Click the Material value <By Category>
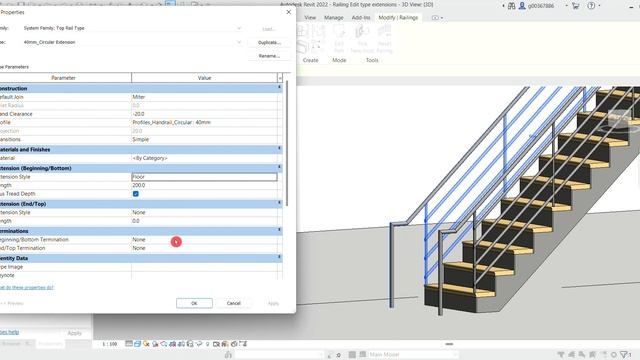 click(x=204, y=158)
